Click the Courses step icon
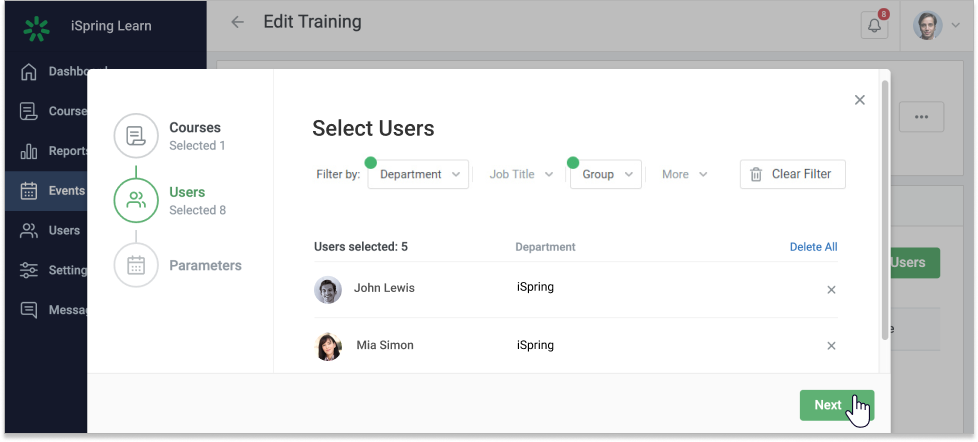Screen dimensions: 978x442 click(136, 136)
